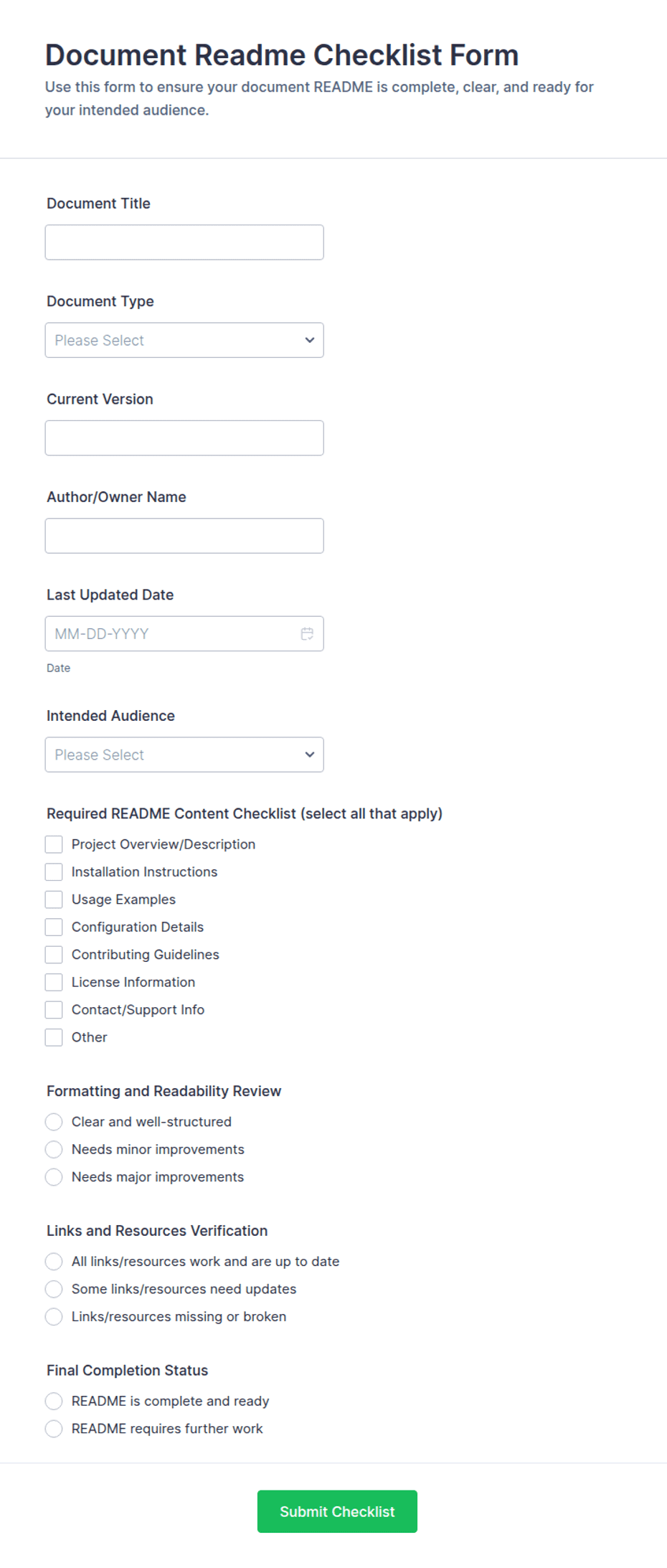The width and height of the screenshot is (667, 1568).
Task: Choose Needs major improvements radio button
Action: point(54,1177)
